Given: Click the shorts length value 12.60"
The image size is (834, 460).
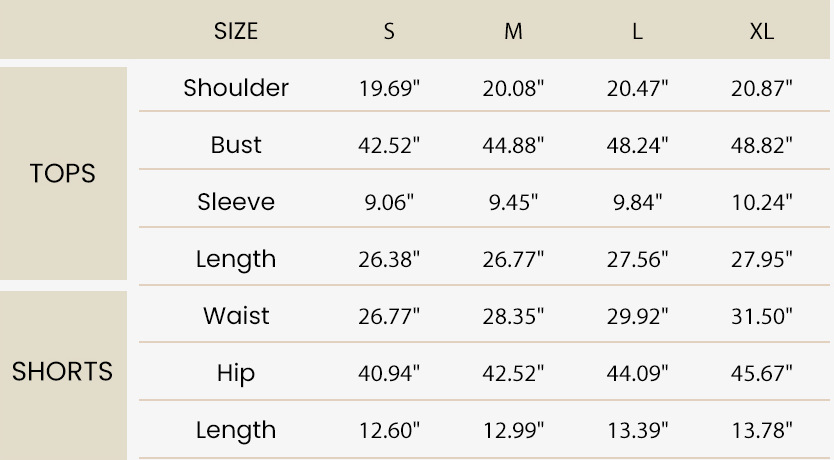Looking at the screenshot, I should 389,431.
